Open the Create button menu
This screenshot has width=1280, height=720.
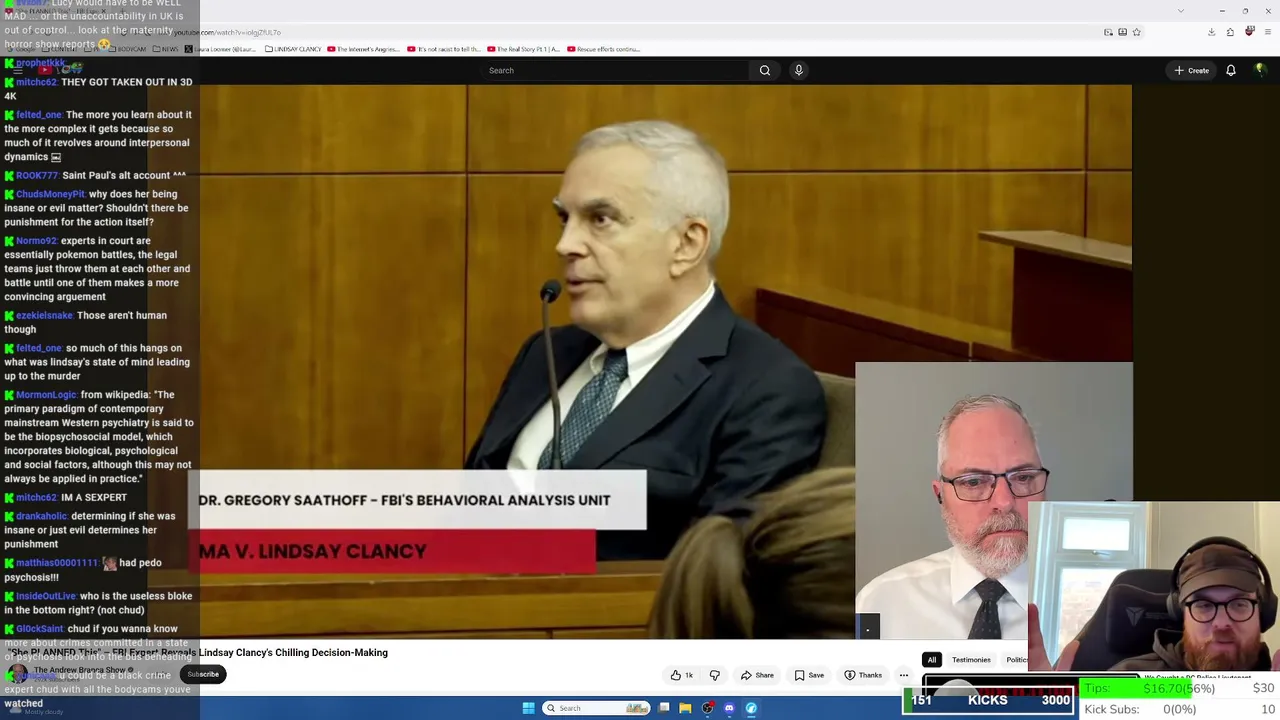click(x=1192, y=70)
